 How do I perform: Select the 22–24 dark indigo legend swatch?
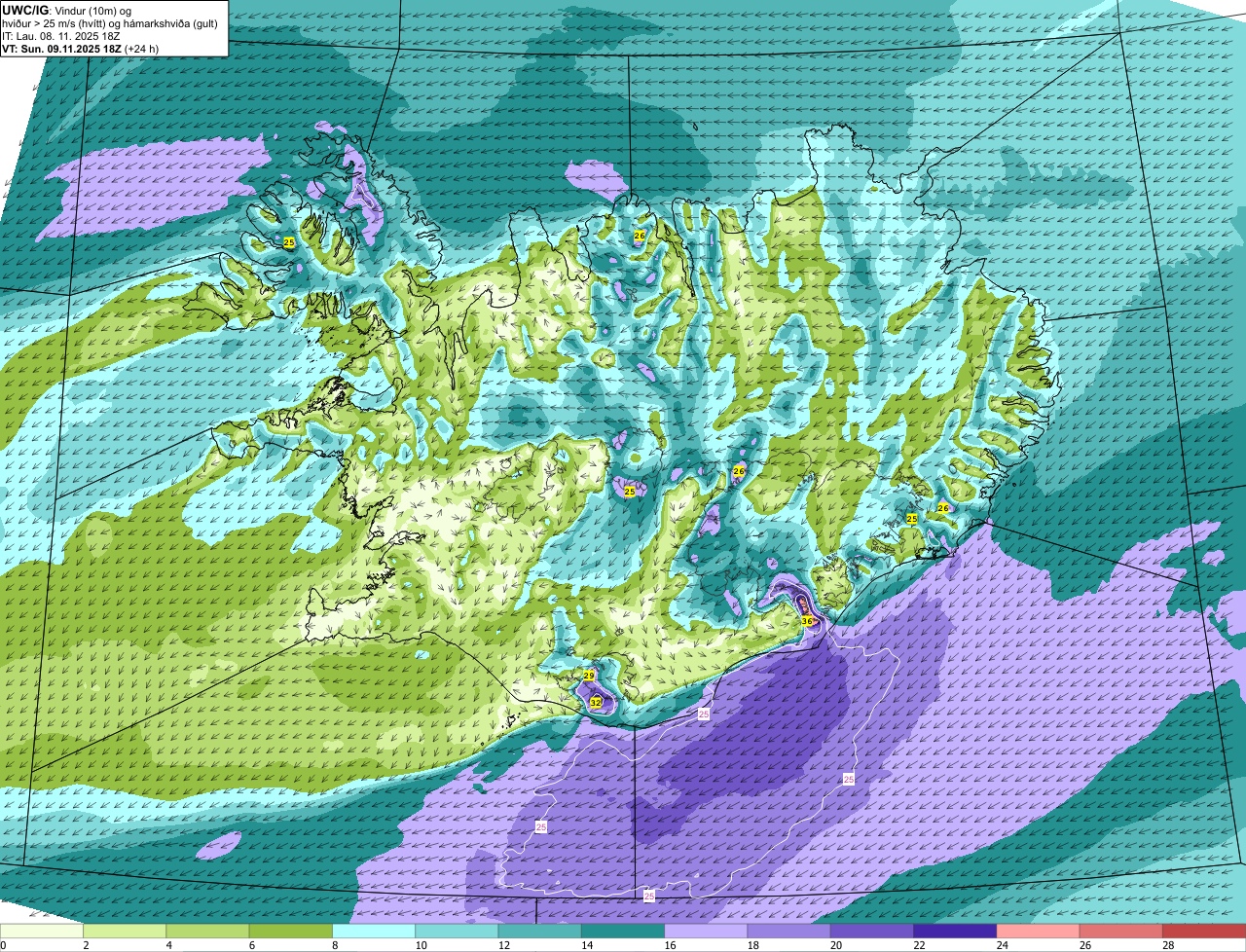click(x=955, y=932)
